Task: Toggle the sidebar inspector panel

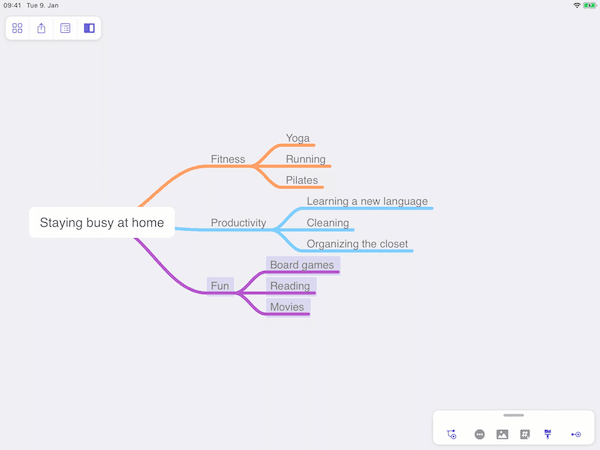Action: 89,28
